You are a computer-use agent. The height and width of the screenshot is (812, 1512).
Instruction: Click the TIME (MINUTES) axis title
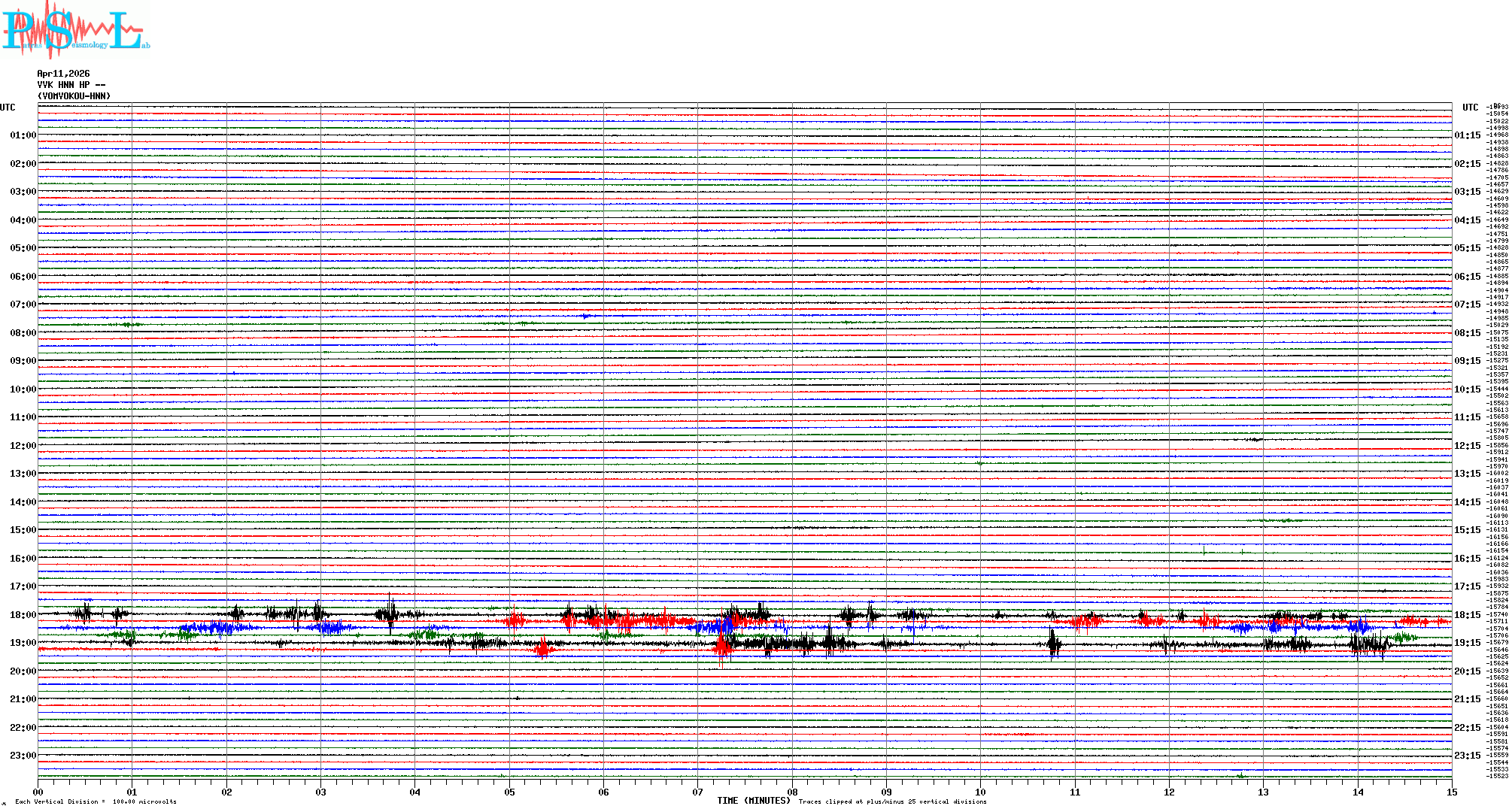pyautogui.click(x=754, y=801)
